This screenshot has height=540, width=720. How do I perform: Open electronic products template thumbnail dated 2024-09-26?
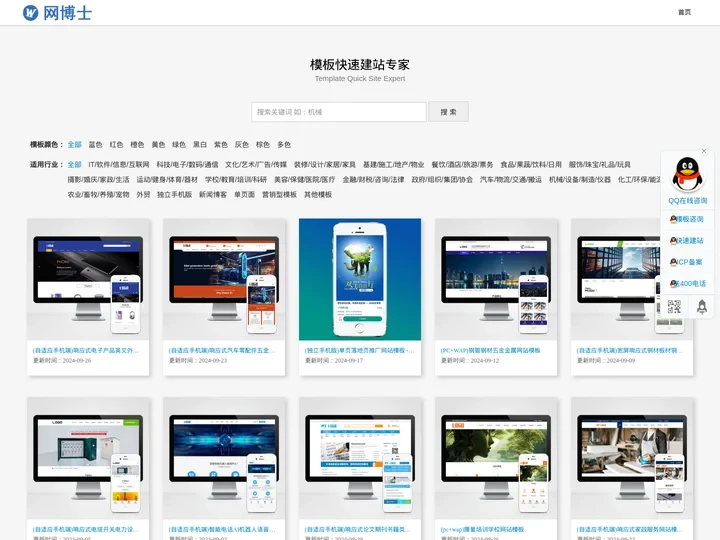coord(88,279)
